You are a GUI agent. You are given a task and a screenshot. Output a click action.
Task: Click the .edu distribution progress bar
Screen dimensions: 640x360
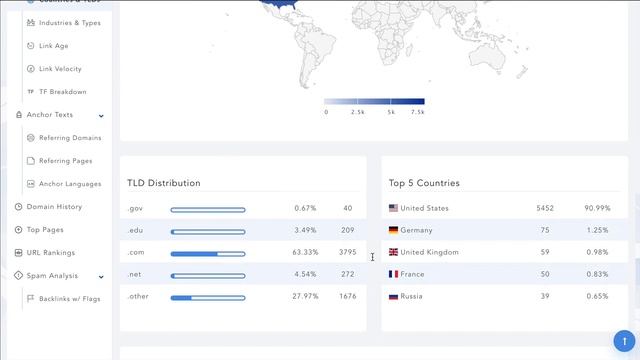coord(208,232)
